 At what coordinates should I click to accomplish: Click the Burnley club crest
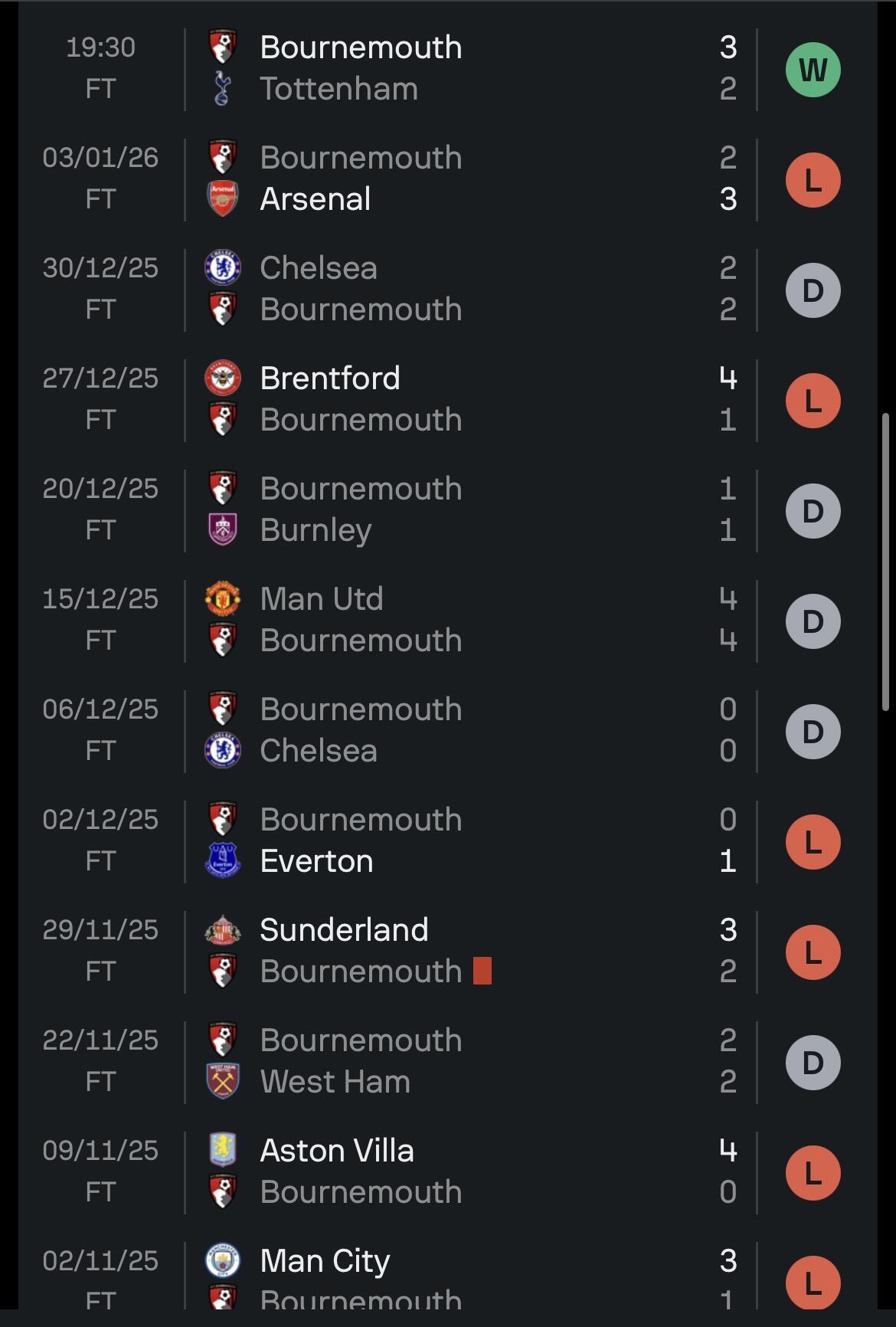point(222,529)
